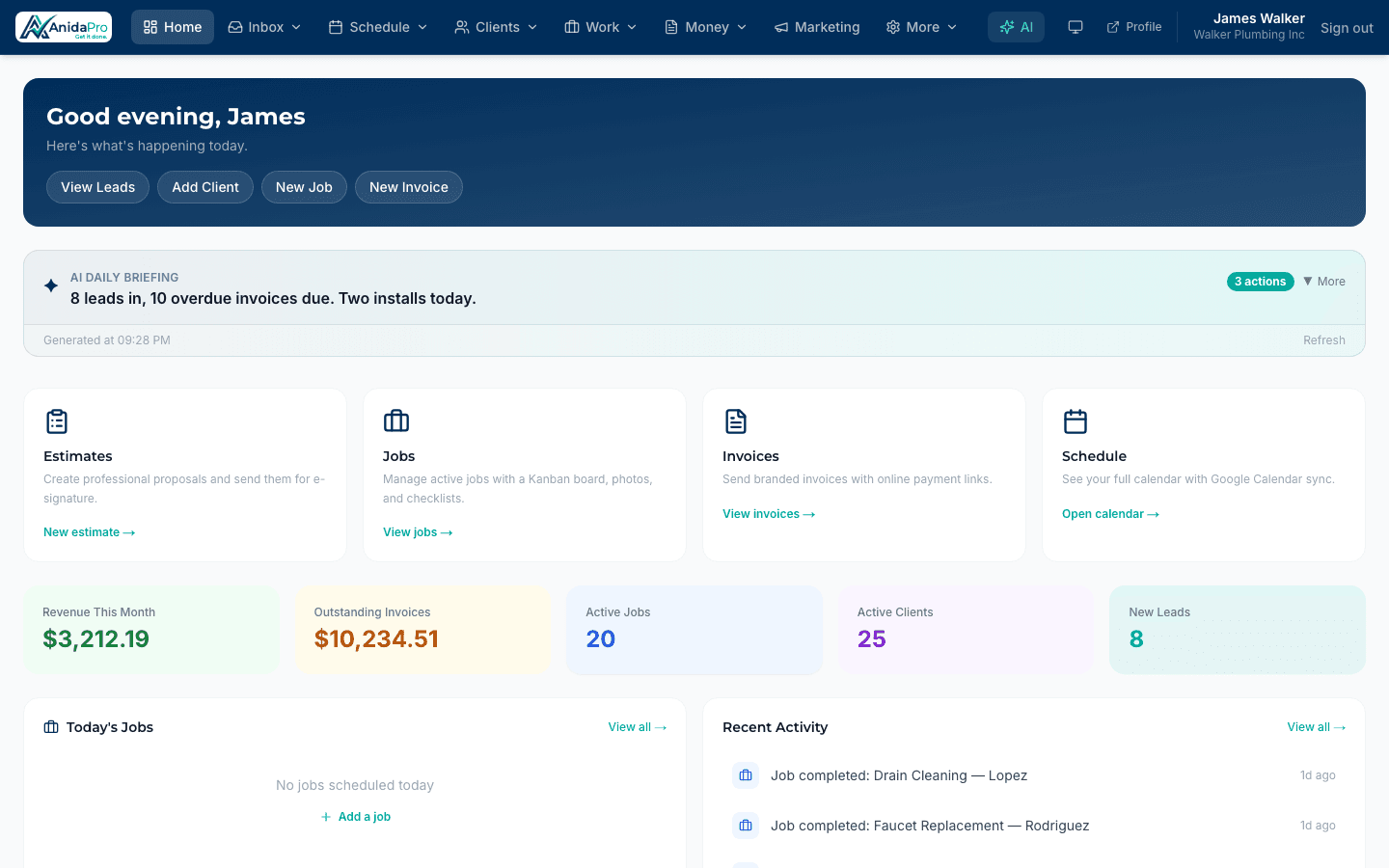Click the New Invoice button
The image size is (1389, 868).
pyautogui.click(x=409, y=187)
